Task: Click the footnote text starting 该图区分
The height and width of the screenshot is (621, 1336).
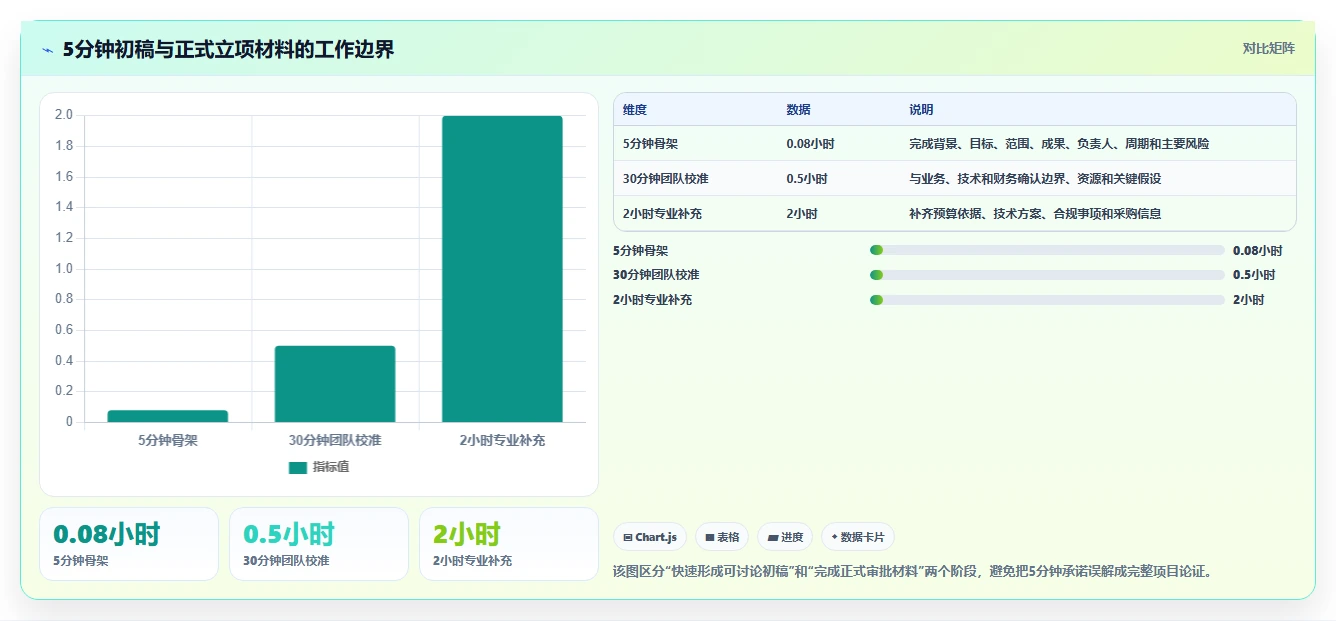Action: (x=912, y=571)
